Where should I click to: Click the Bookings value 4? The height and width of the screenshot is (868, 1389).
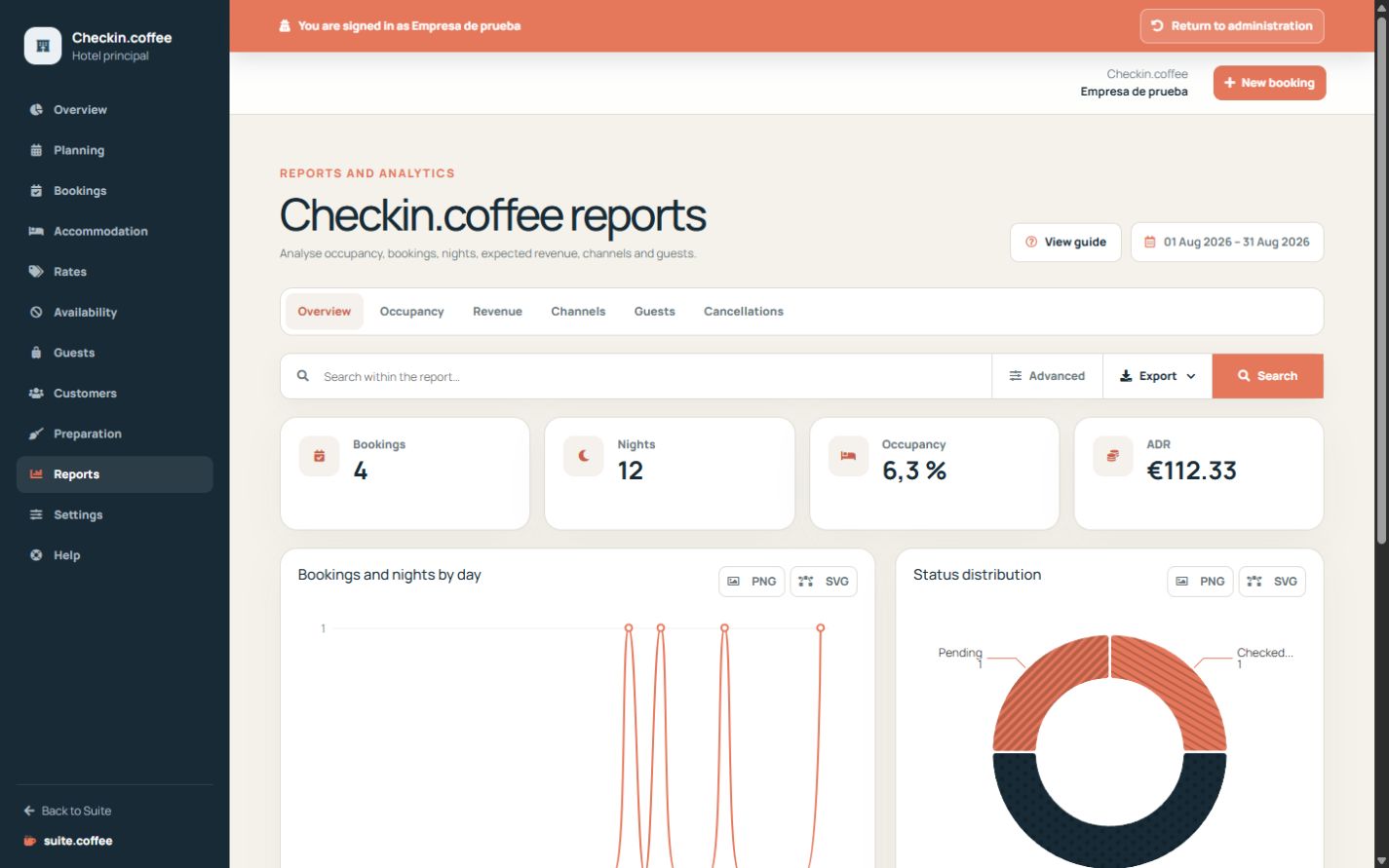[x=361, y=471]
